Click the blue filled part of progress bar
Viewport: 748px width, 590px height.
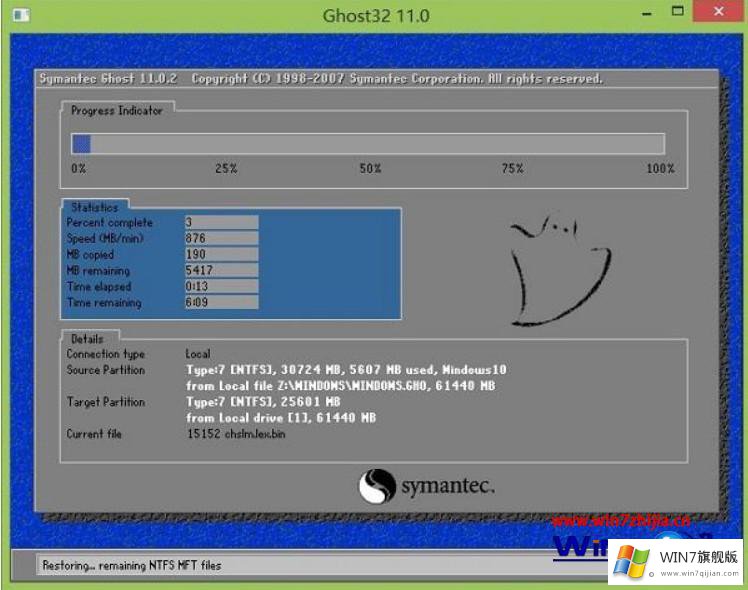tap(81, 143)
